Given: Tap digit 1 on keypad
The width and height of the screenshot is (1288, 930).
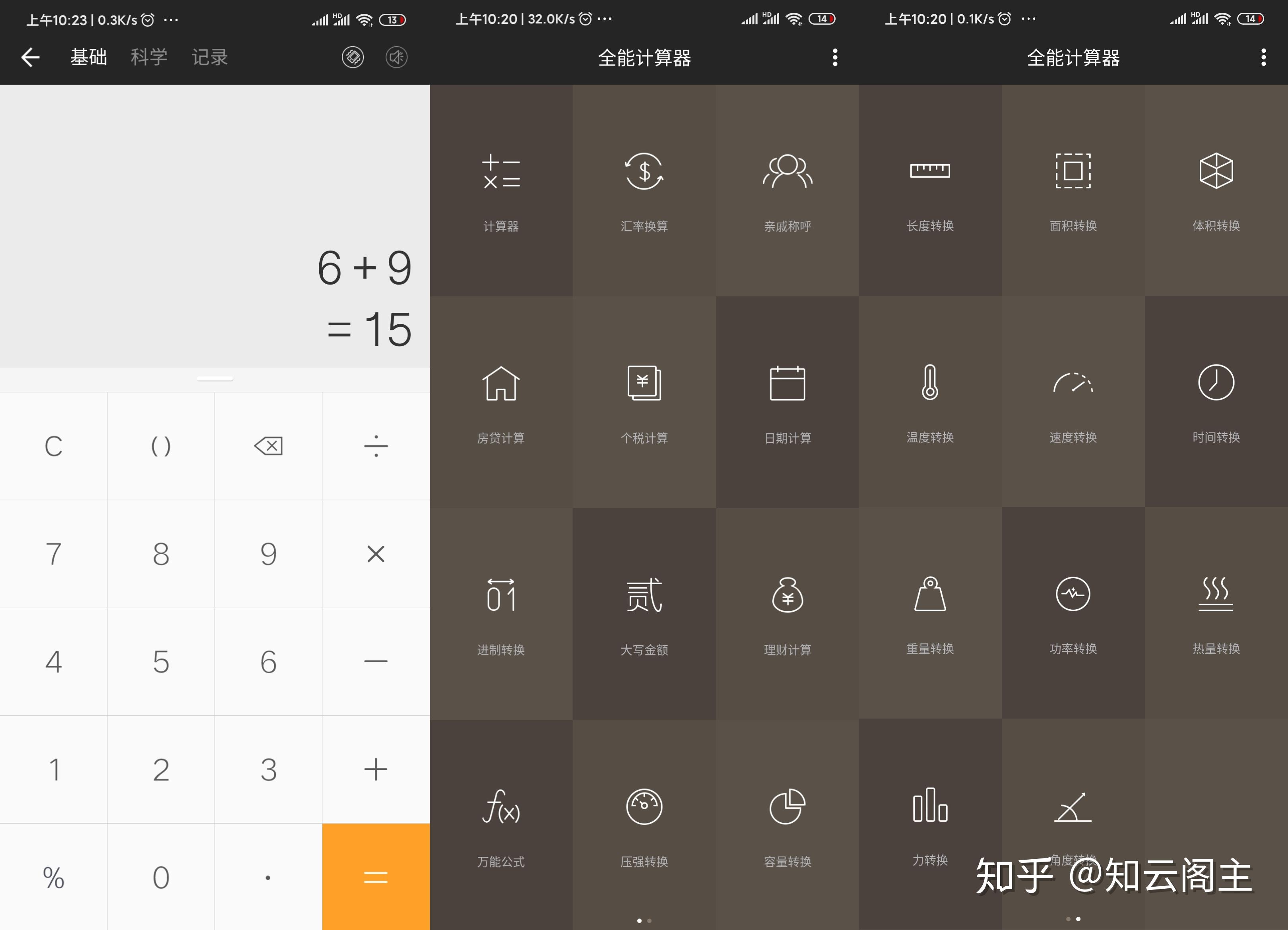Looking at the screenshot, I should (53, 769).
